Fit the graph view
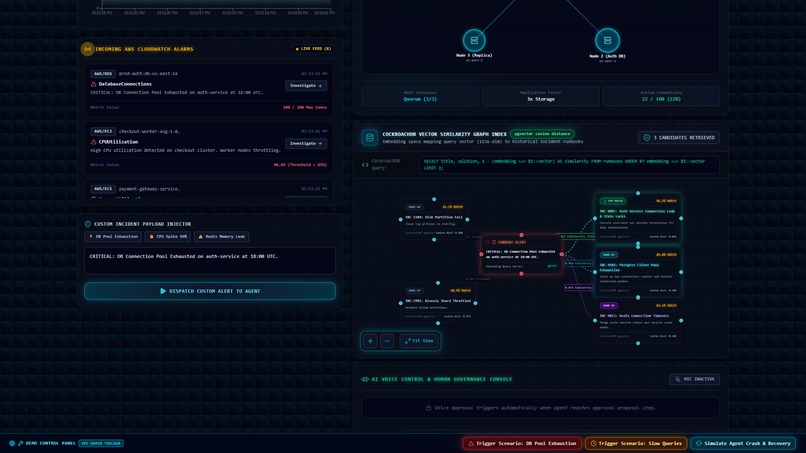The height and width of the screenshot is (453, 806). point(419,341)
